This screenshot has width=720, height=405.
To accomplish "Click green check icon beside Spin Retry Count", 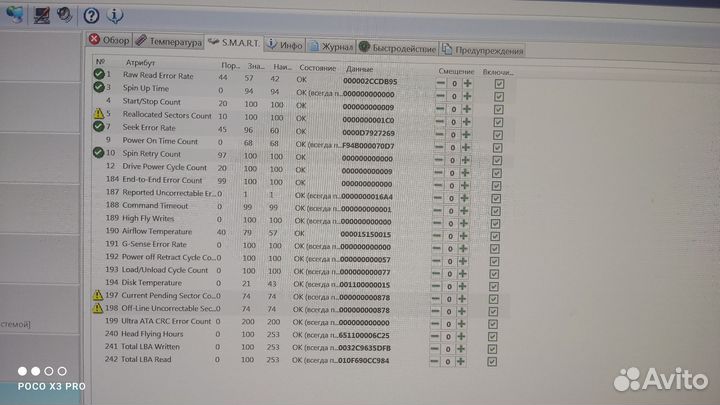I will [98, 153].
